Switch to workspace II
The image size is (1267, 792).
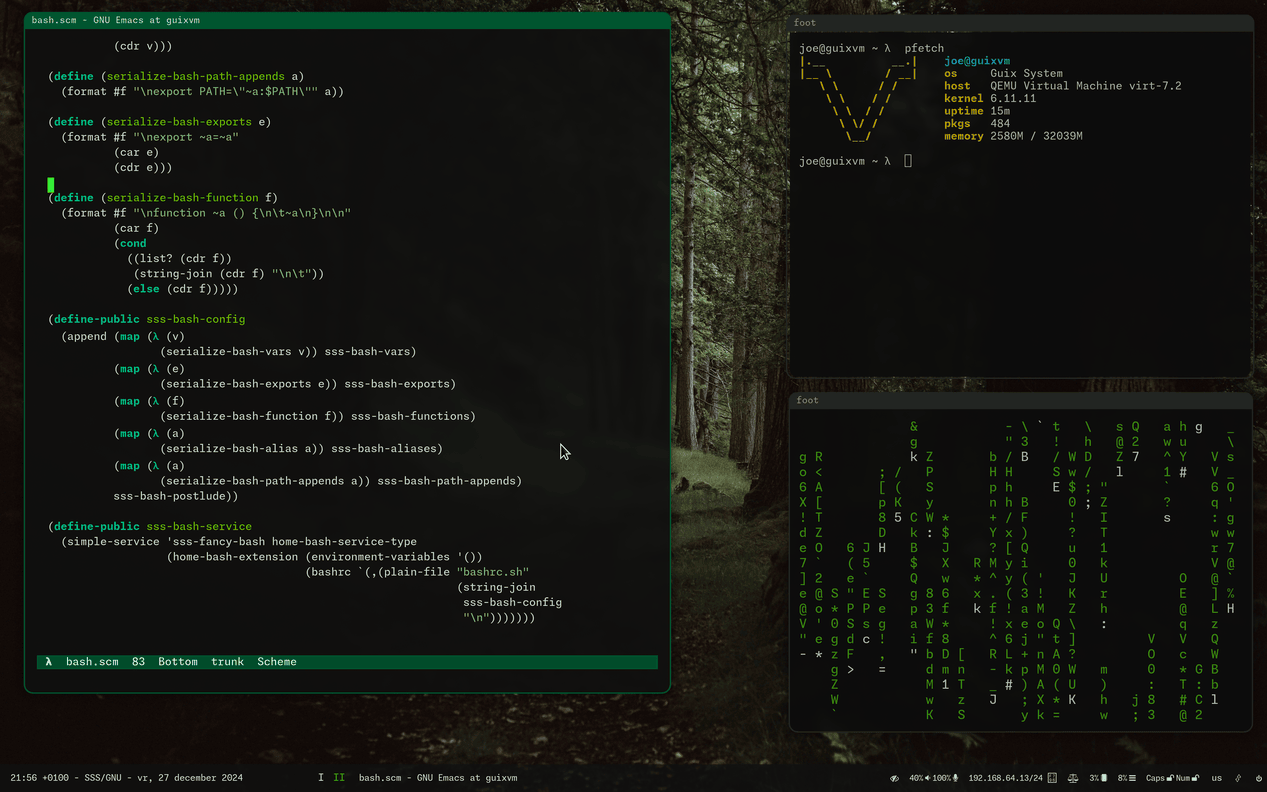(339, 778)
